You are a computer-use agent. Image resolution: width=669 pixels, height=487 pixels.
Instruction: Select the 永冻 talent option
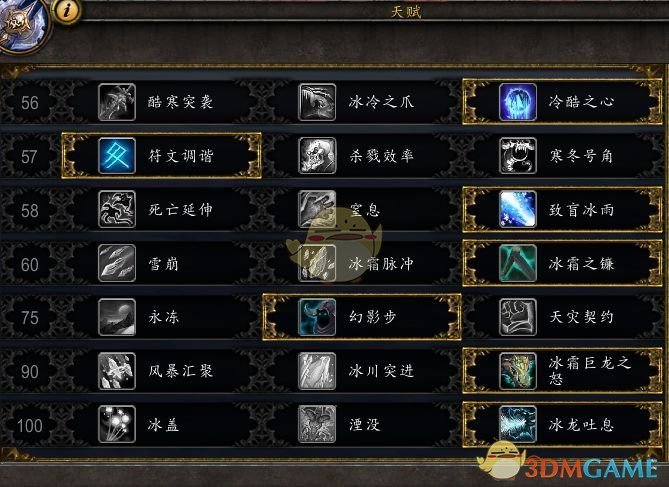[162, 317]
